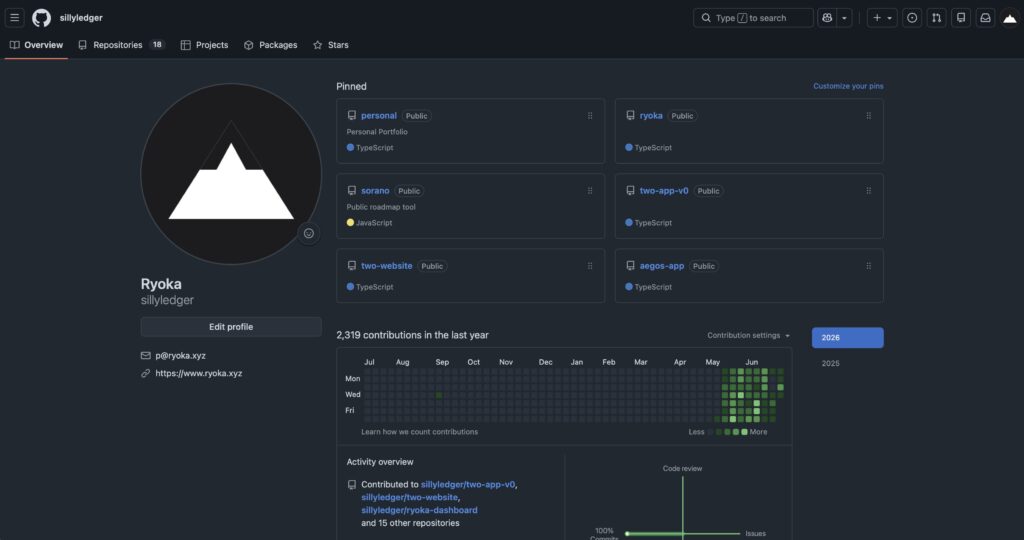
Task: Grab the drag handle on aegos-app card
Action: [x=868, y=266]
